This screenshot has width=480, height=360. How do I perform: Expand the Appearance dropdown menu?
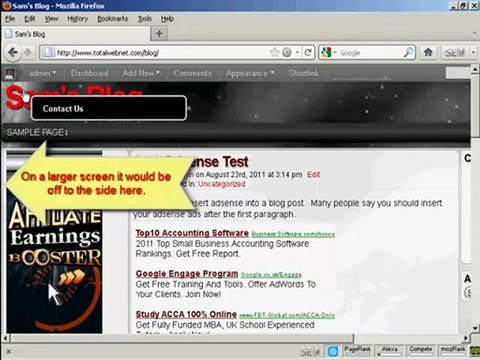[250, 73]
